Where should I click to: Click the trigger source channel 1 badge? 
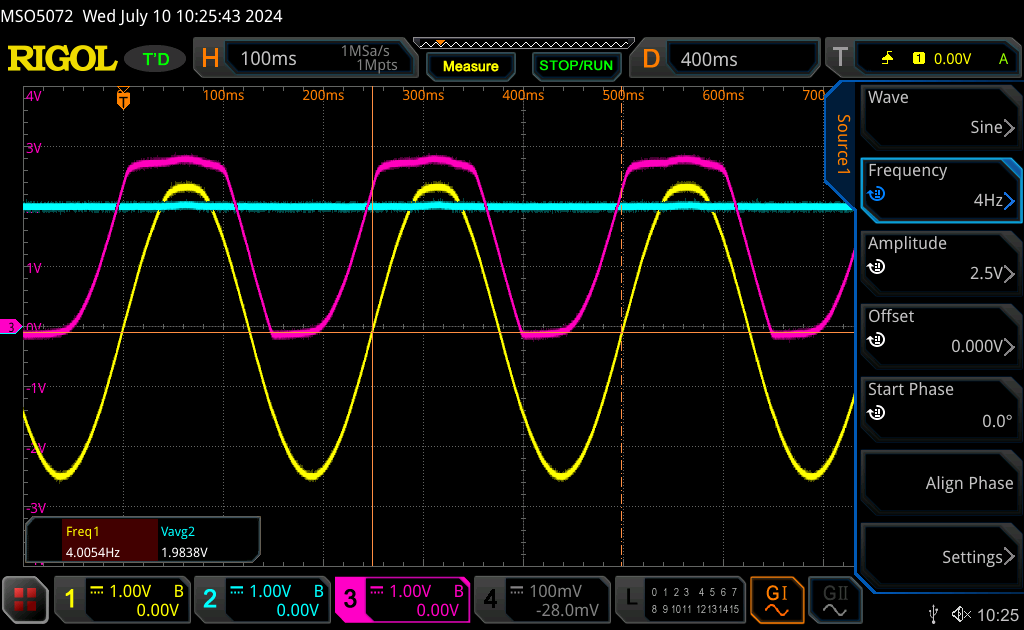pos(918,59)
